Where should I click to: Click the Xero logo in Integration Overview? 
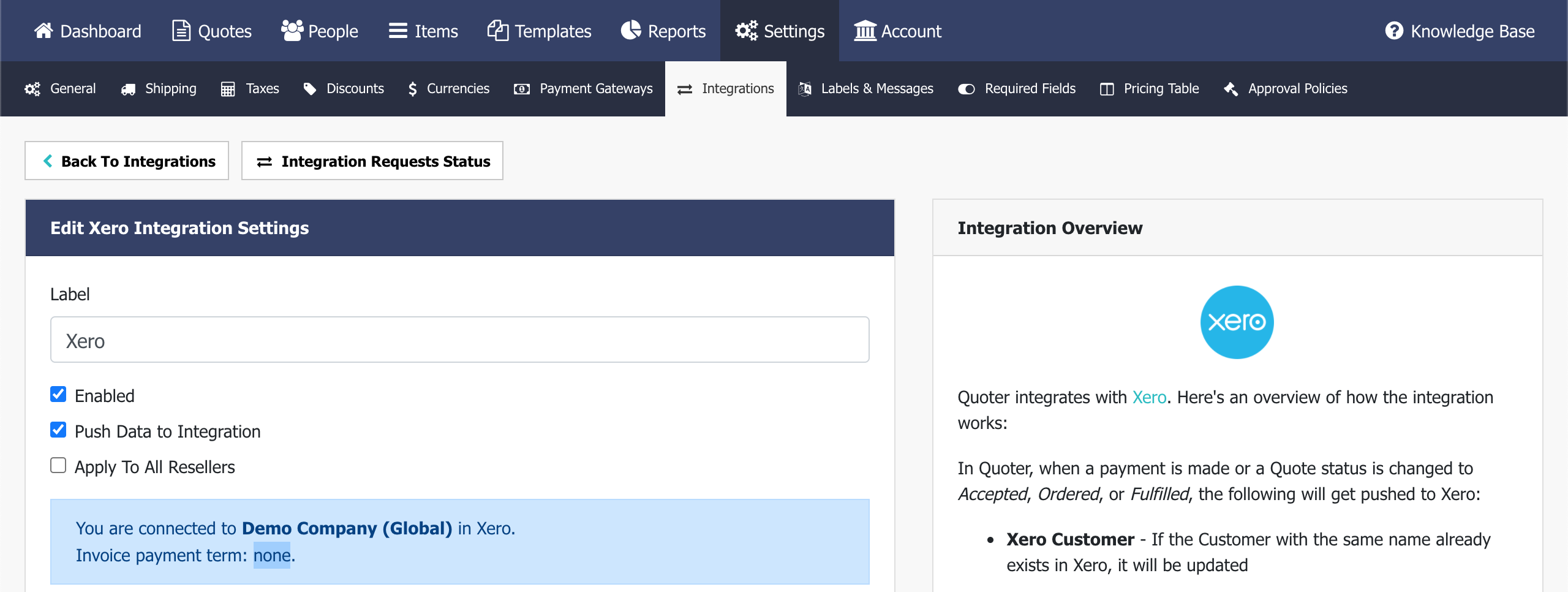coord(1237,322)
